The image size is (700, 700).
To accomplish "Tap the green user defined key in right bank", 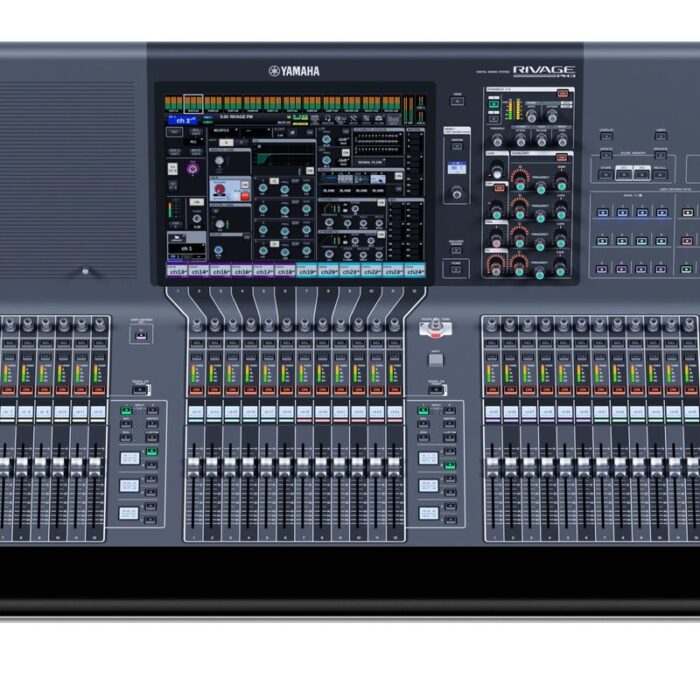I will [x=687, y=269].
